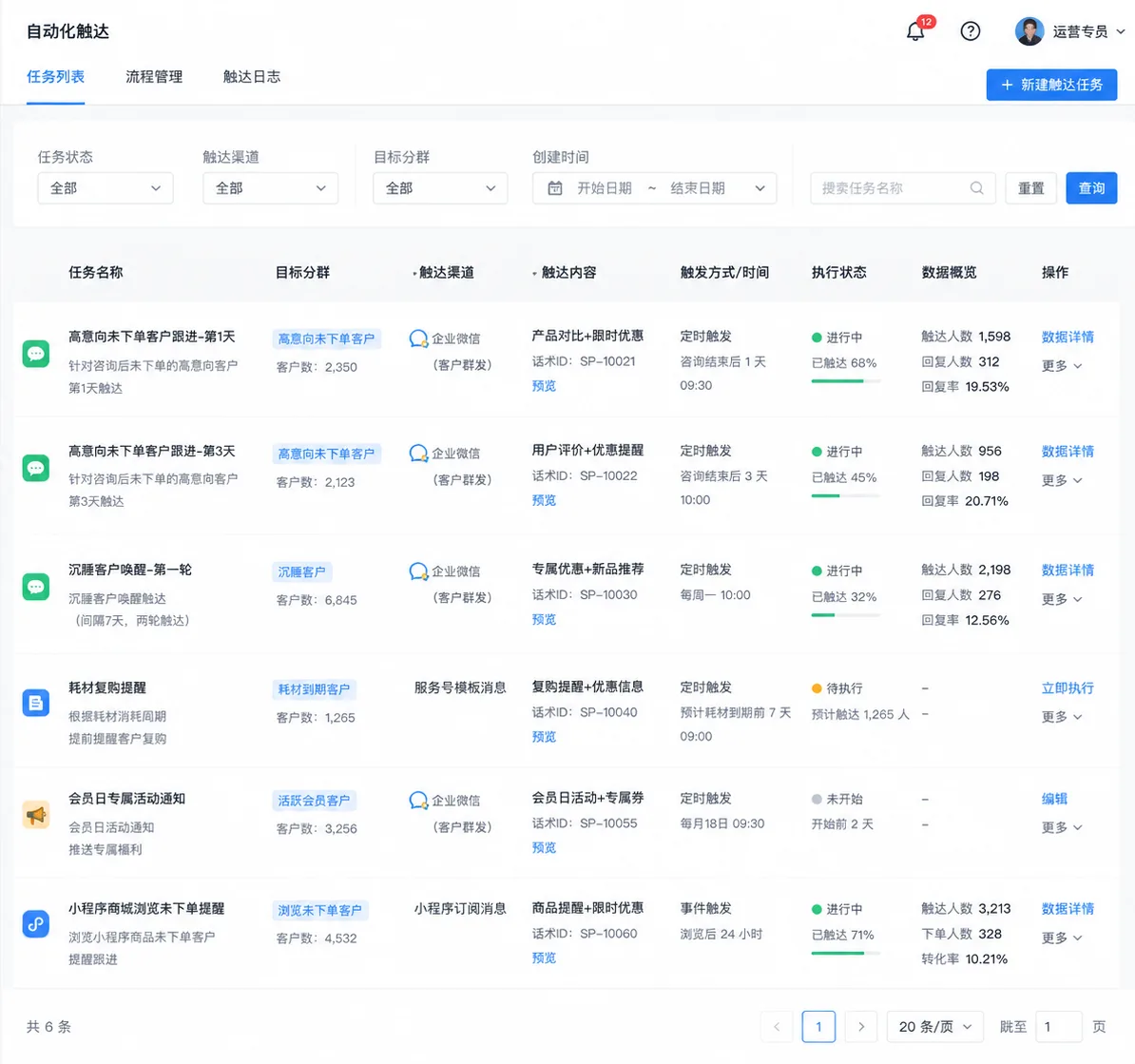Click the 已触达 45% progress bar
This screenshot has height=1064, width=1135.
[x=845, y=495]
